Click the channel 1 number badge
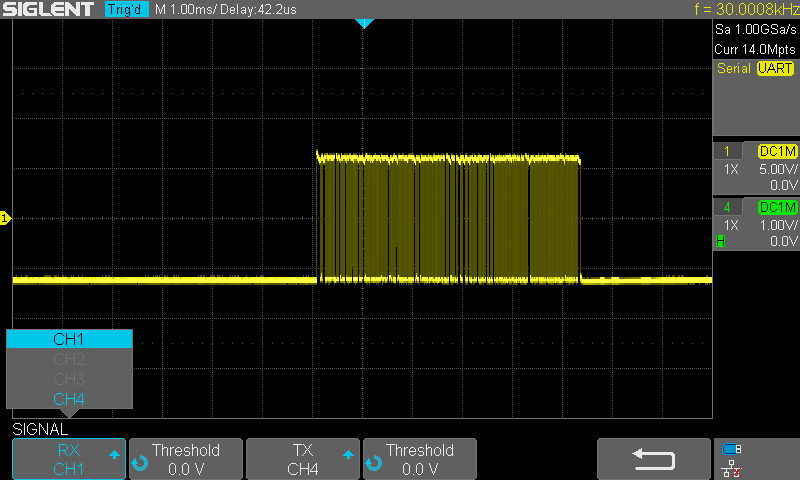 pyautogui.click(x=727, y=151)
